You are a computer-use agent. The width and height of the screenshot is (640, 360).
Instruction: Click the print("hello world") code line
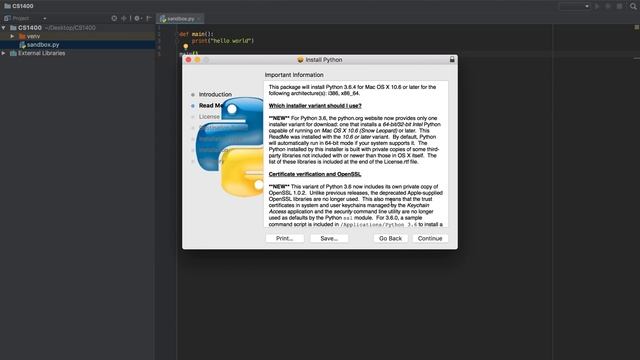point(223,41)
